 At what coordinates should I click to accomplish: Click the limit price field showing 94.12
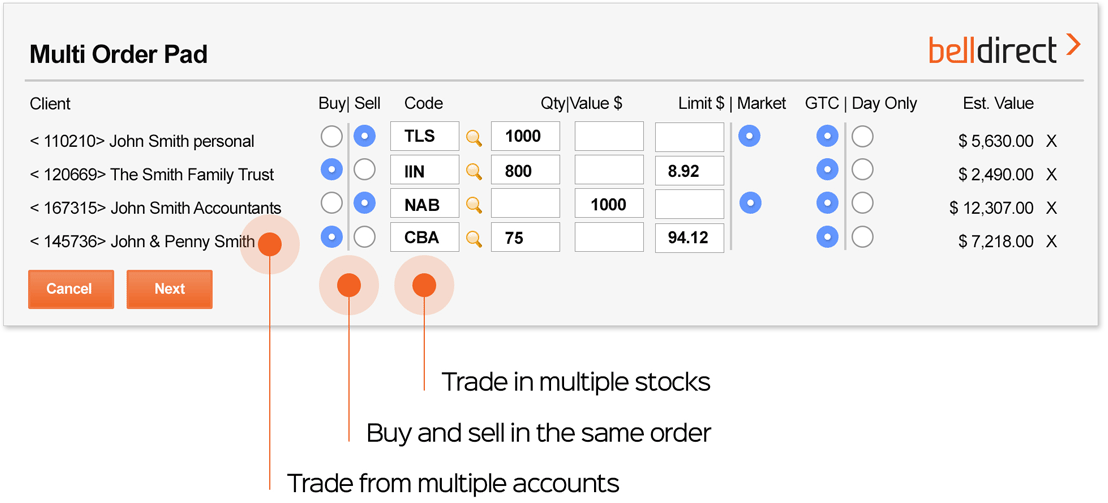(690, 237)
